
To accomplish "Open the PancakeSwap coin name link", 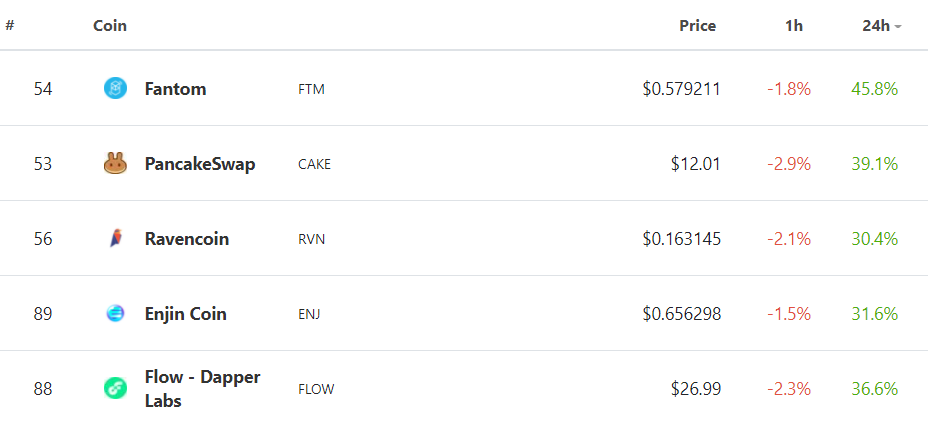I will pyautogui.click(x=199, y=164).
